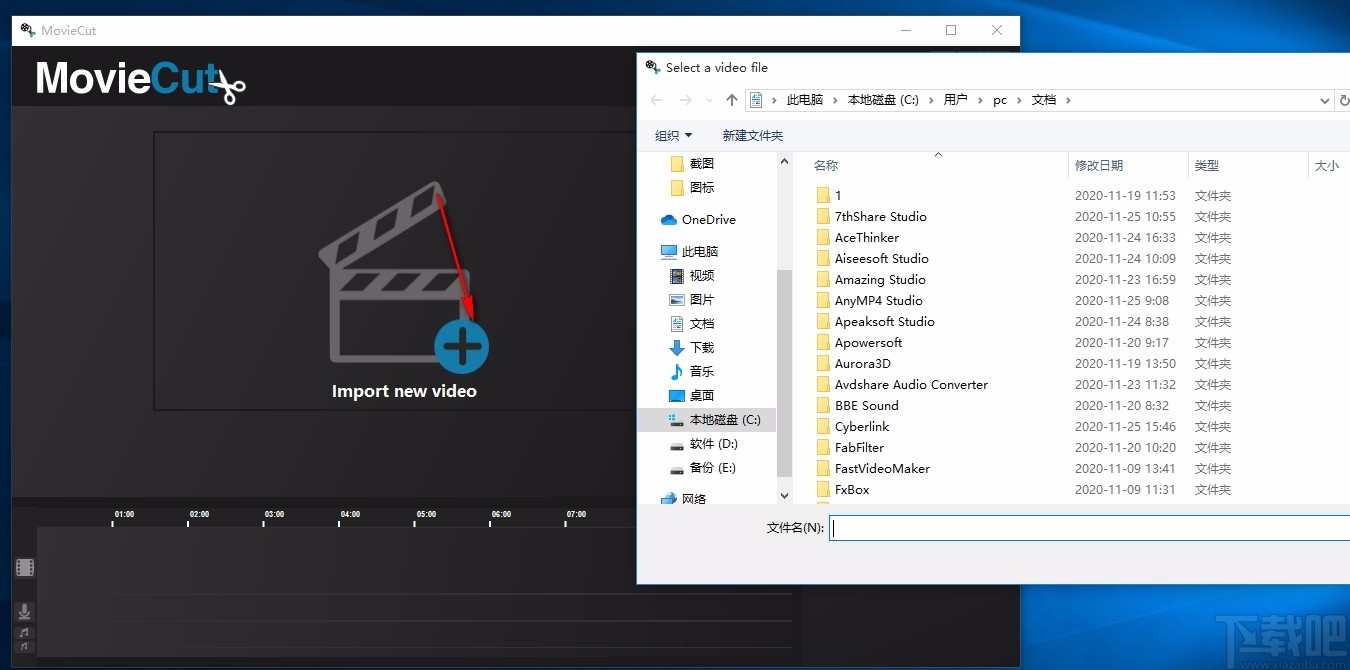Click the second music note track icon

click(x=24, y=647)
